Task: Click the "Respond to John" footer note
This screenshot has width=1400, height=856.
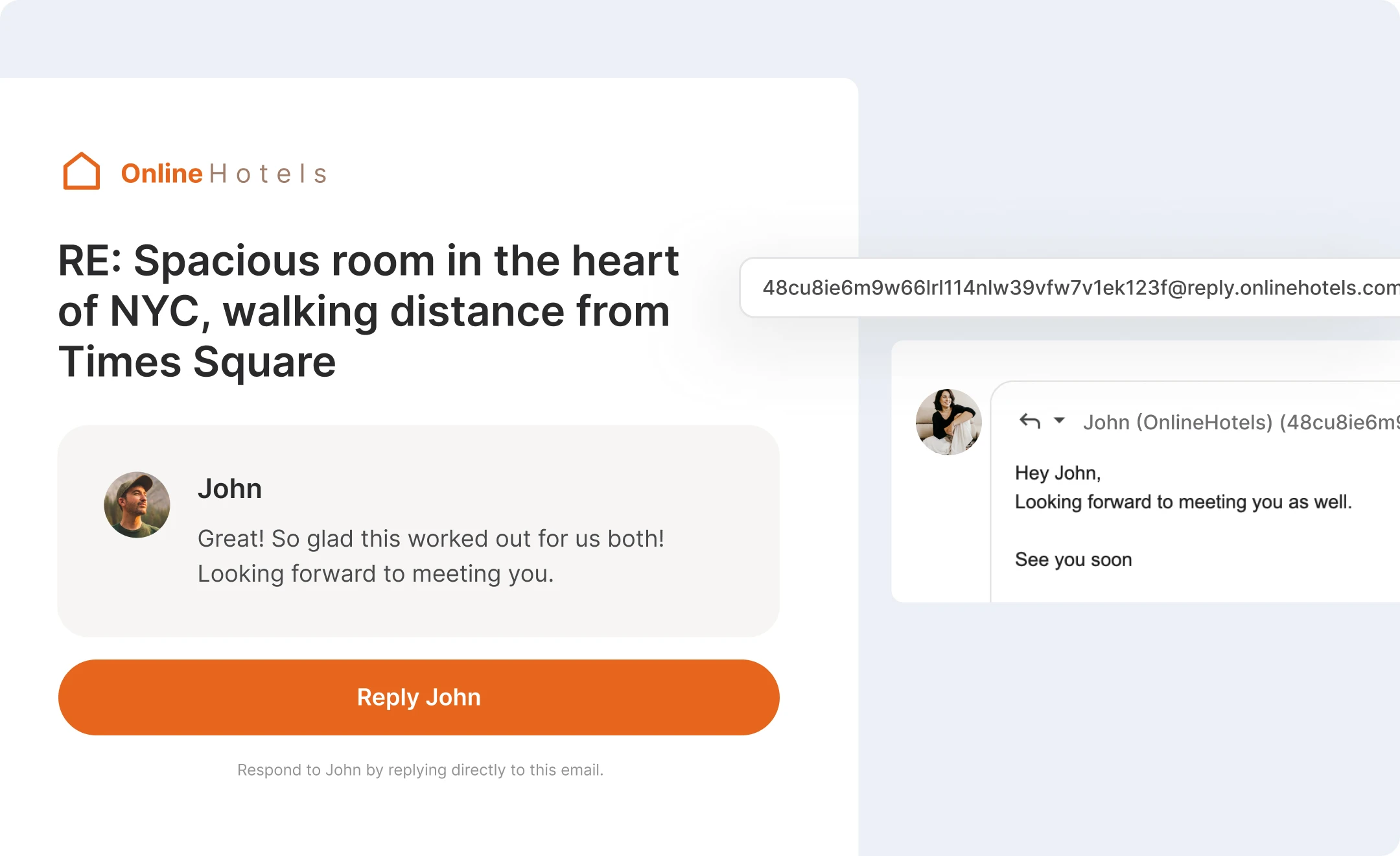Action: (420, 770)
